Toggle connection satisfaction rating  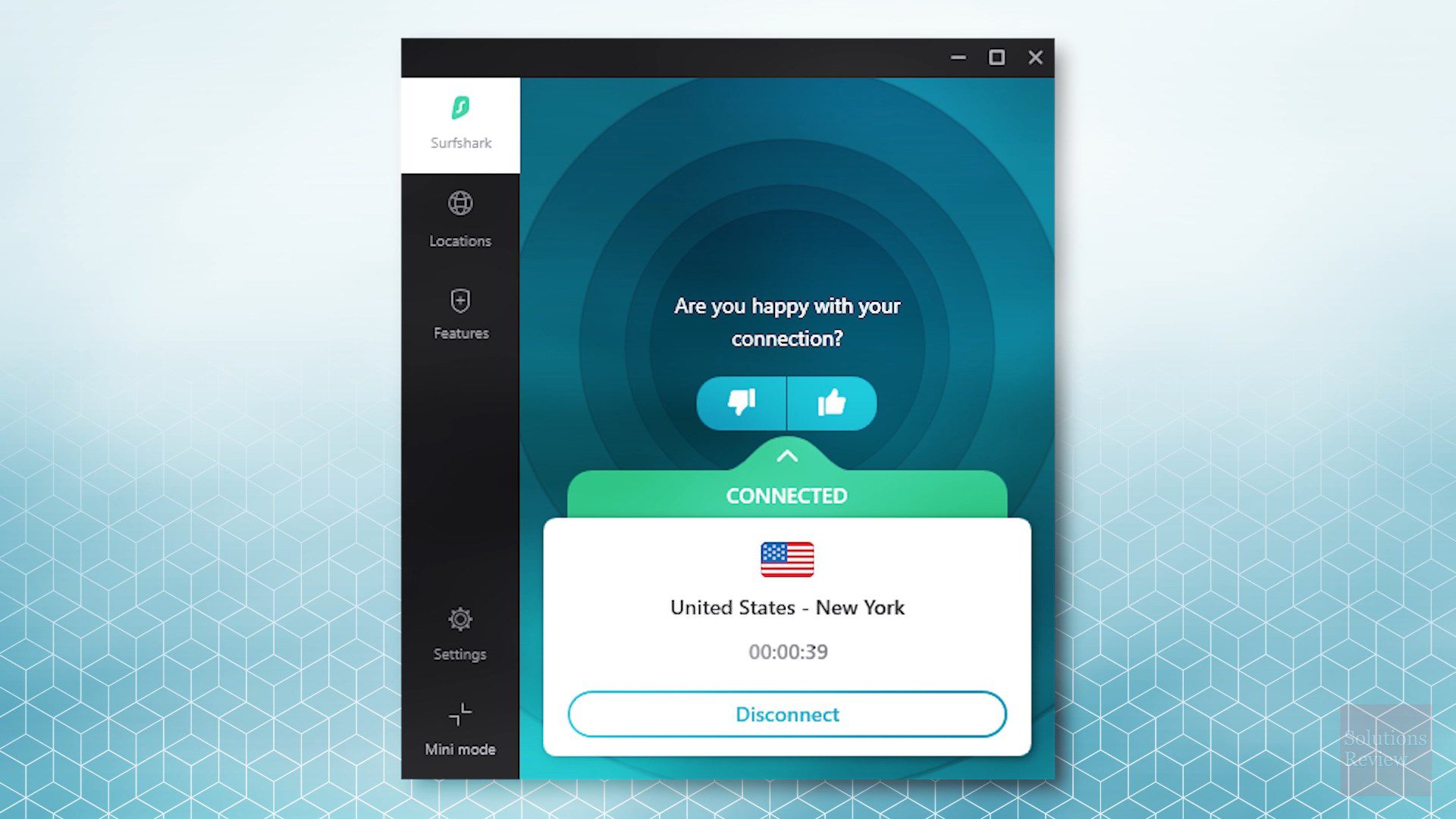786,402
